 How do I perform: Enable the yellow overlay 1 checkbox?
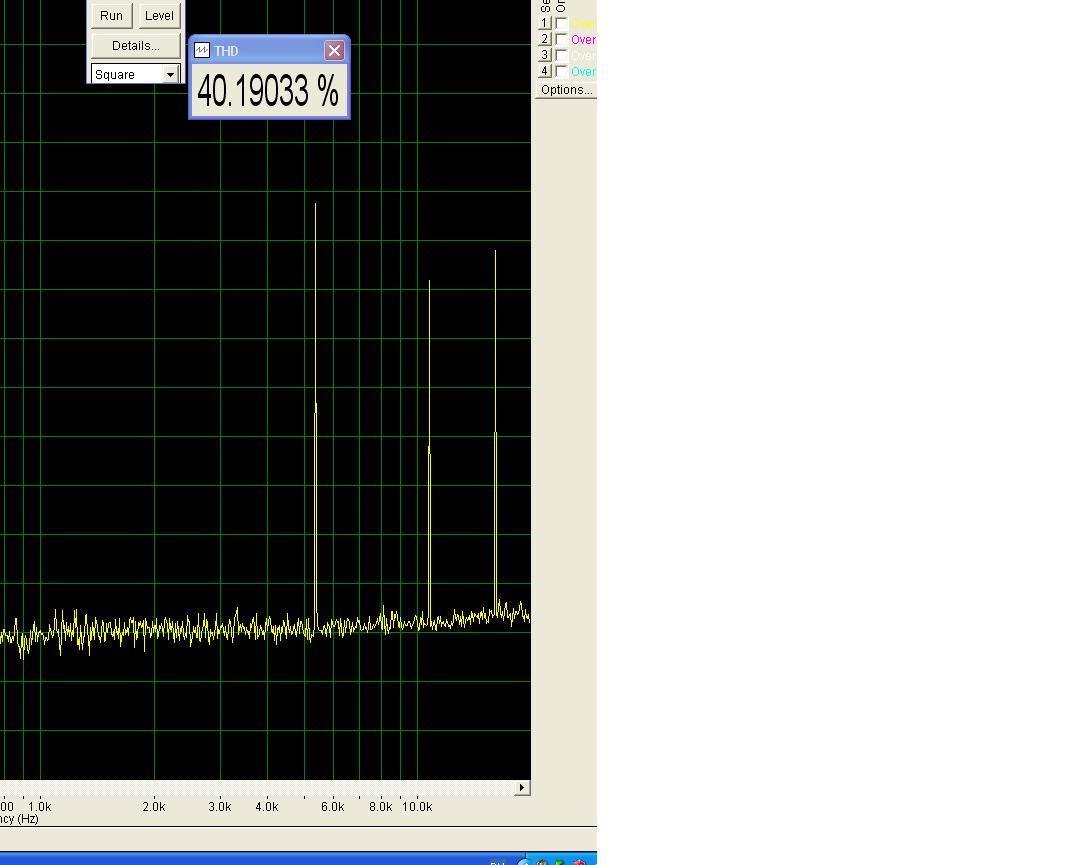(x=561, y=23)
